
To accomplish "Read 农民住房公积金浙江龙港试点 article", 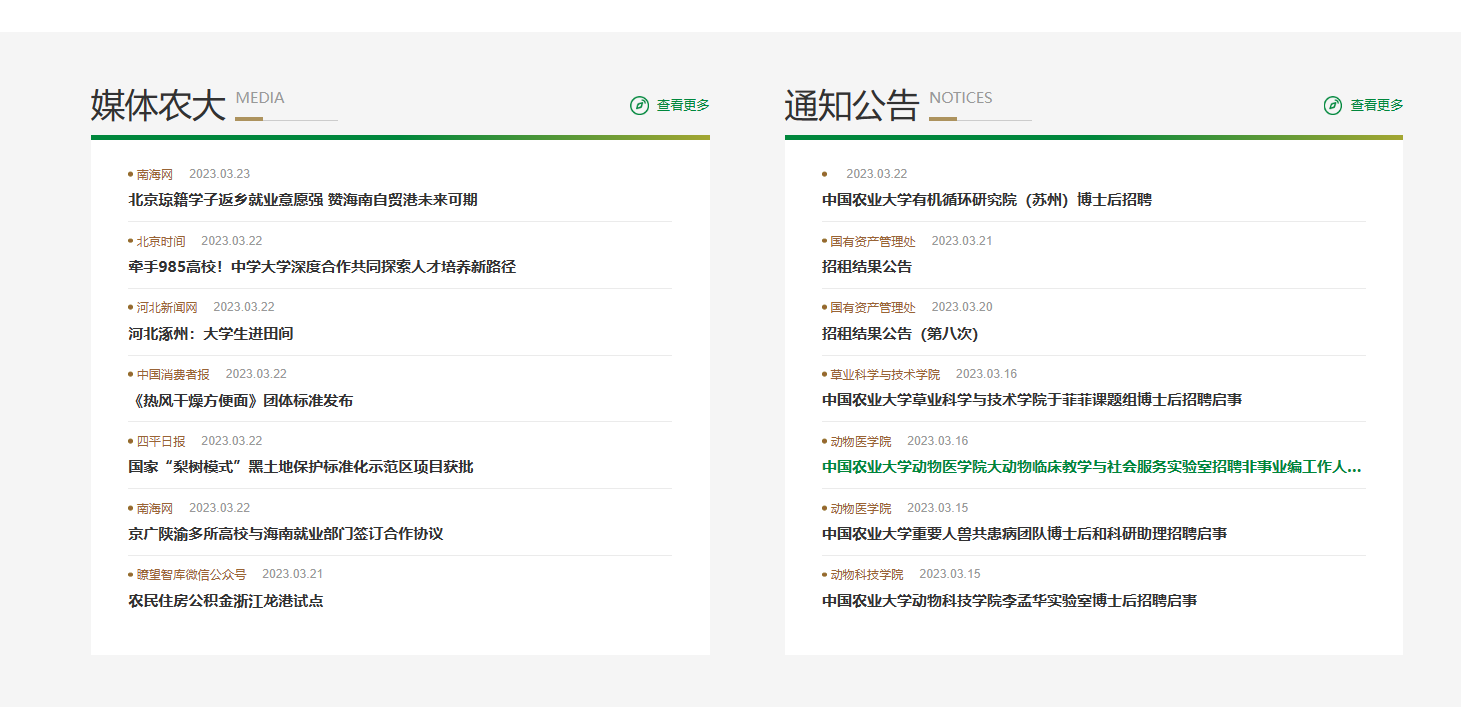I will 225,601.
